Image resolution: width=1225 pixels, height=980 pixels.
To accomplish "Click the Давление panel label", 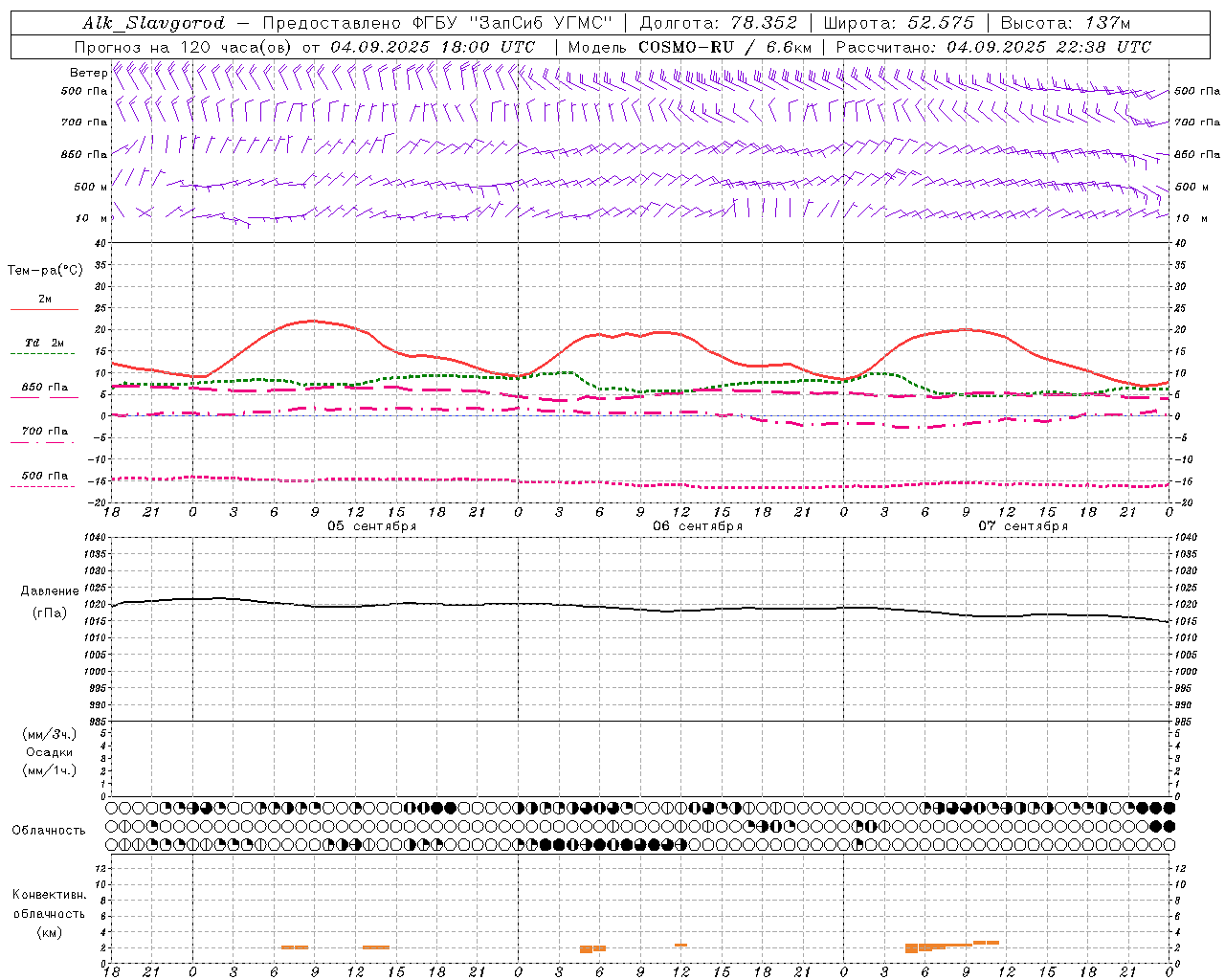I will point(50,591).
